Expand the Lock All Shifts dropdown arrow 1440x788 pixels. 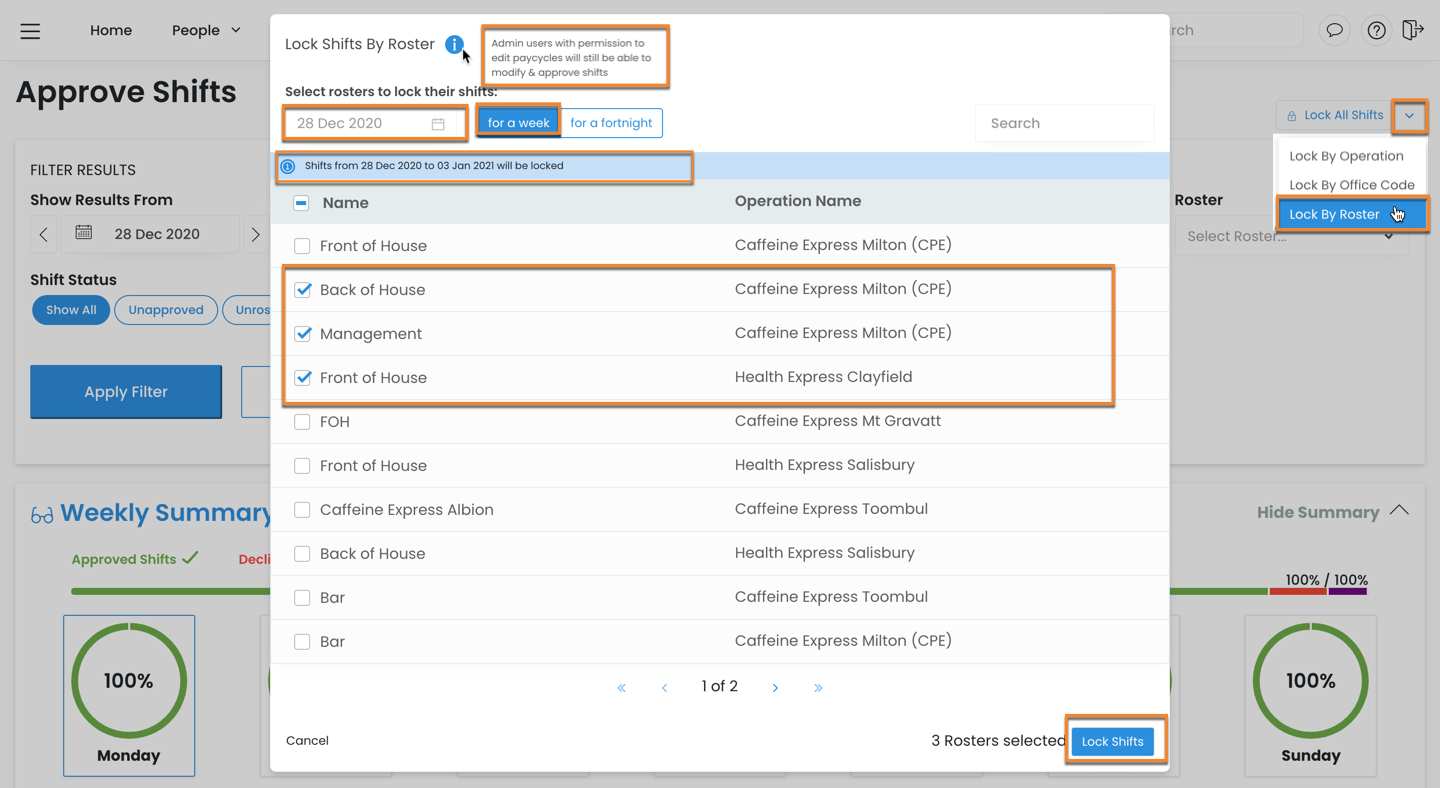tap(1409, 116)
